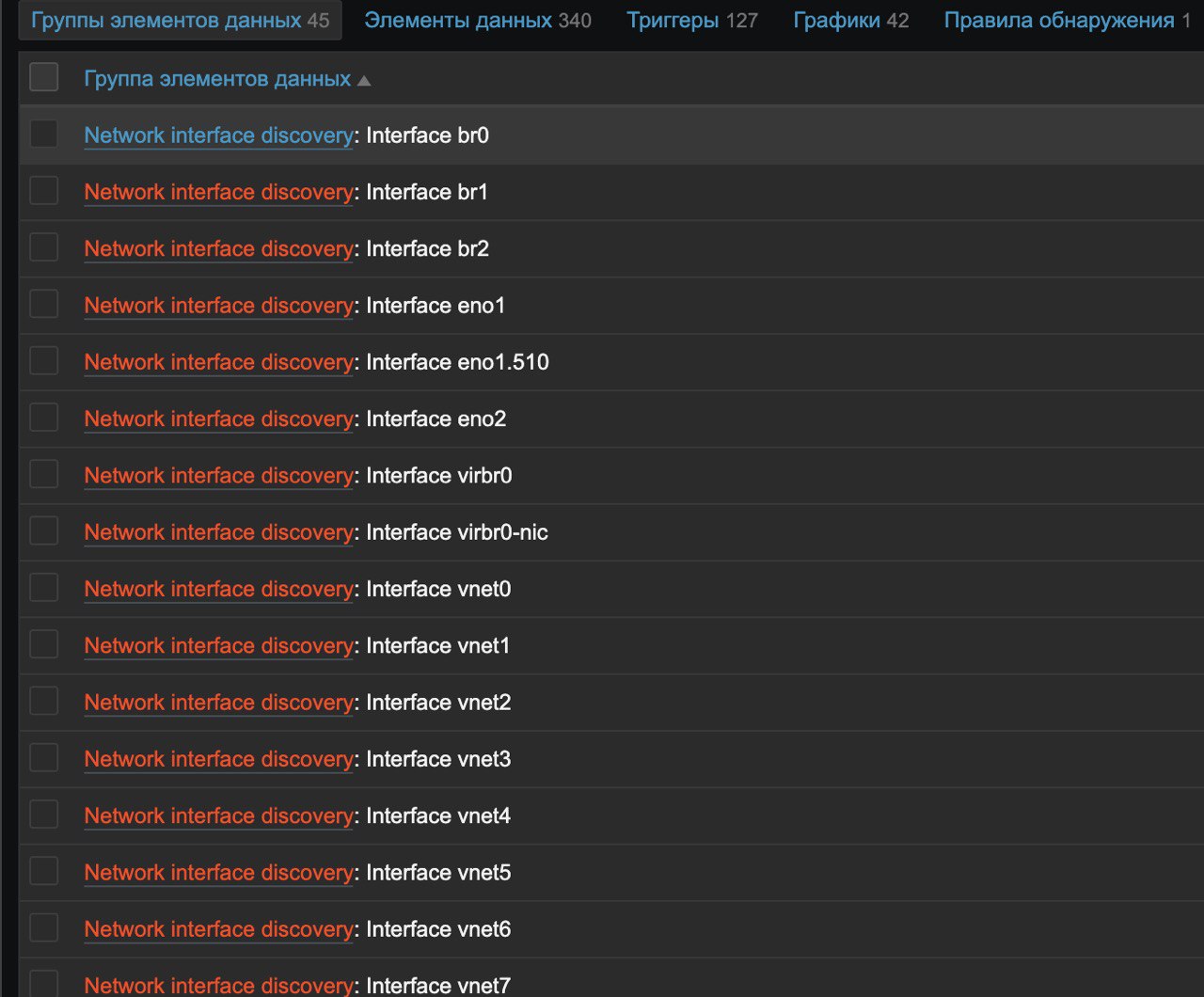
Task: Click the text Interface virbr0-nic
Action: click(x=457, y=532)
